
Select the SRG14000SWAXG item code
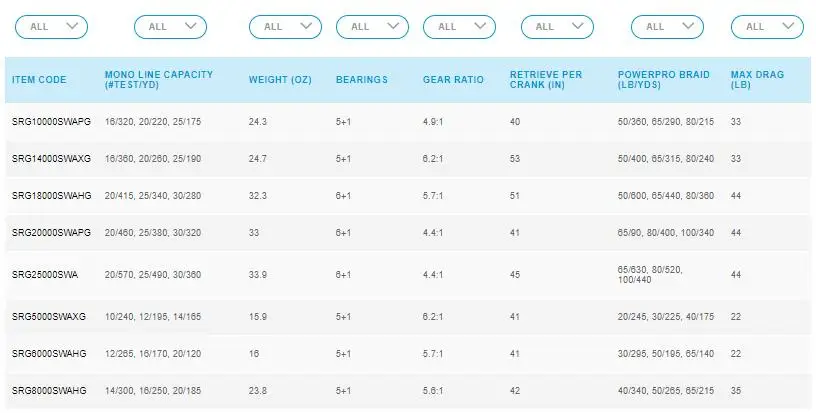pos(51,159)
